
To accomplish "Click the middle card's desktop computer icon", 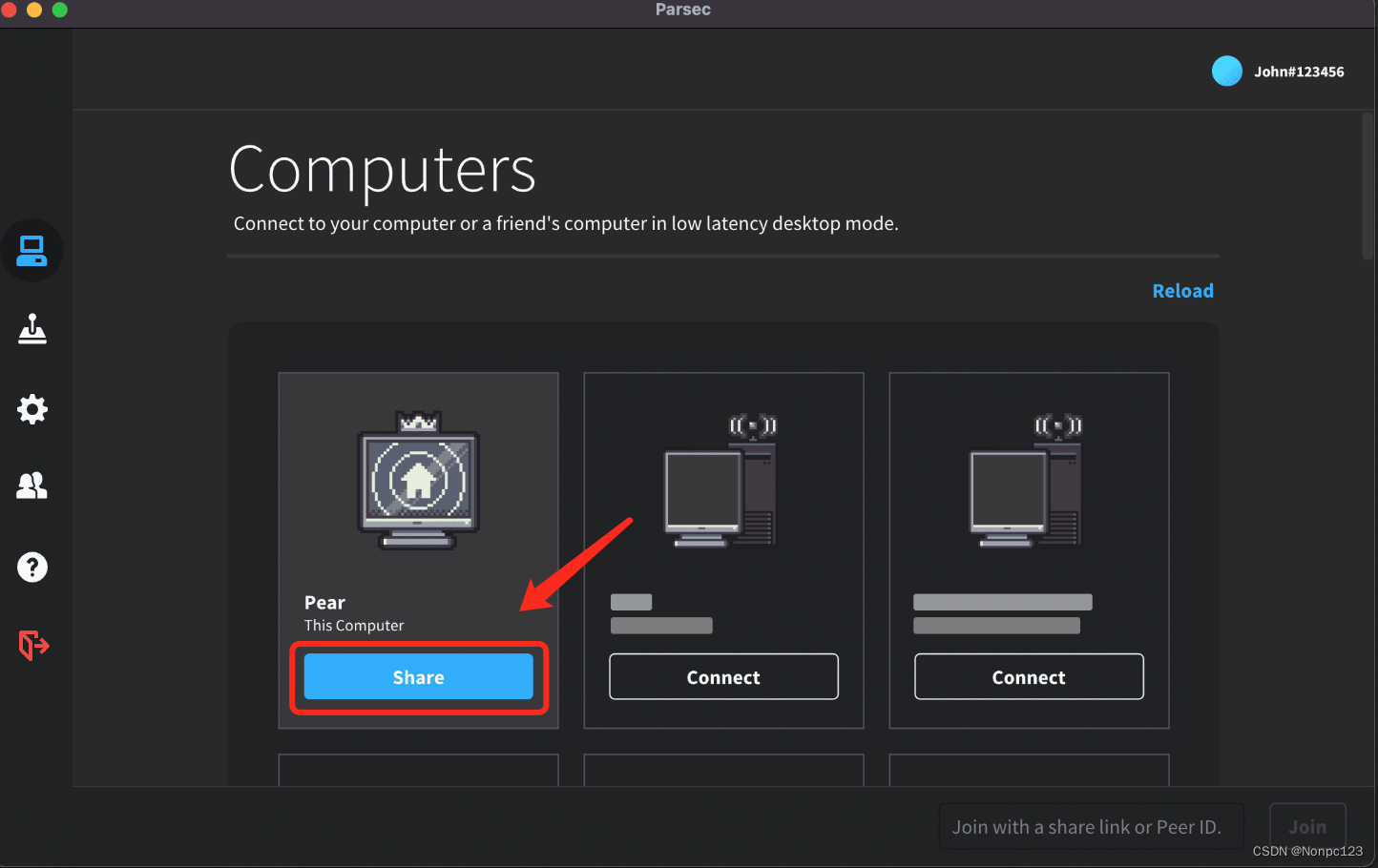I will coord(720,481).
